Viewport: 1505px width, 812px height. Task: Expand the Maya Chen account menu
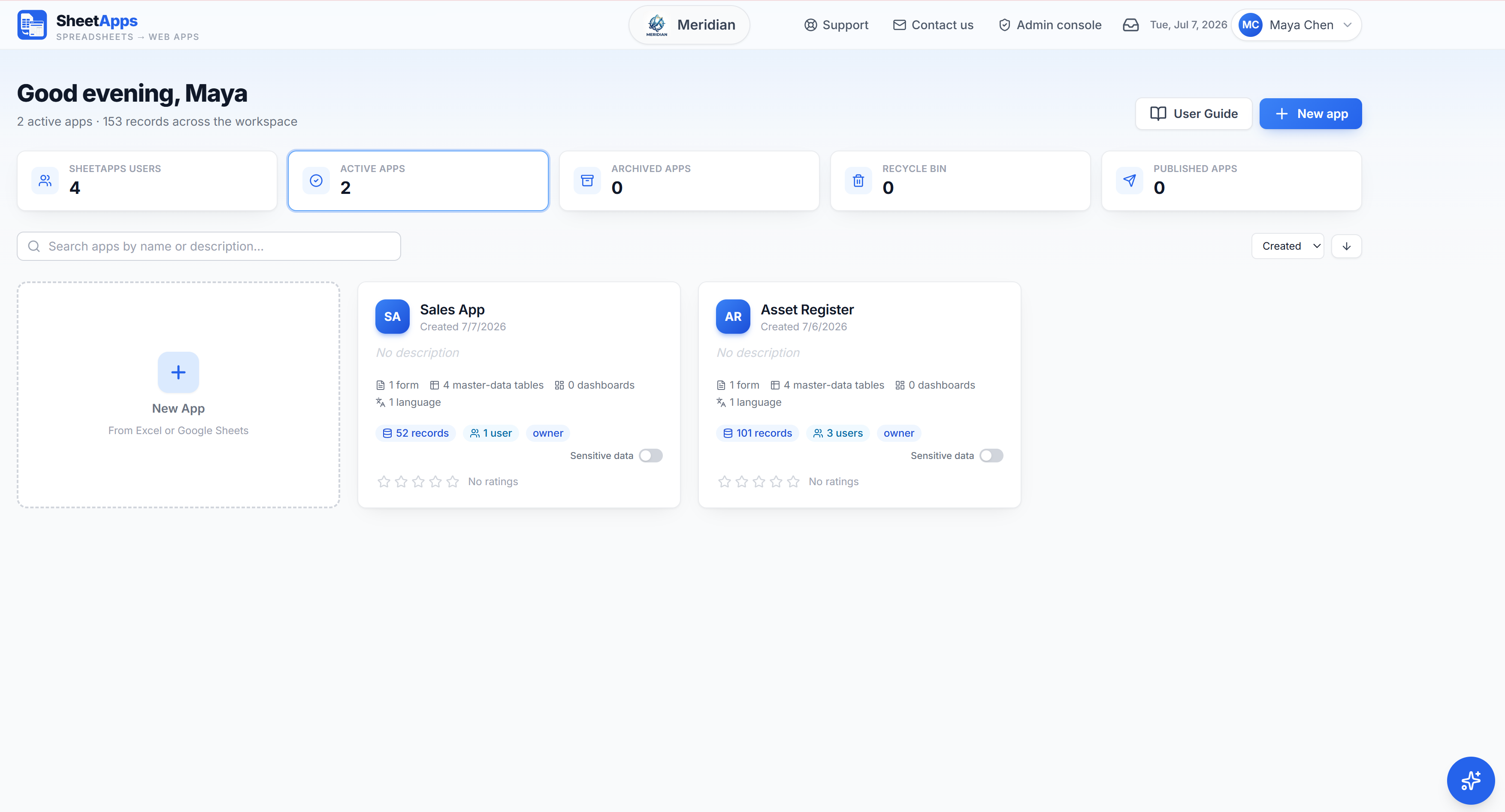[1296, 24]
